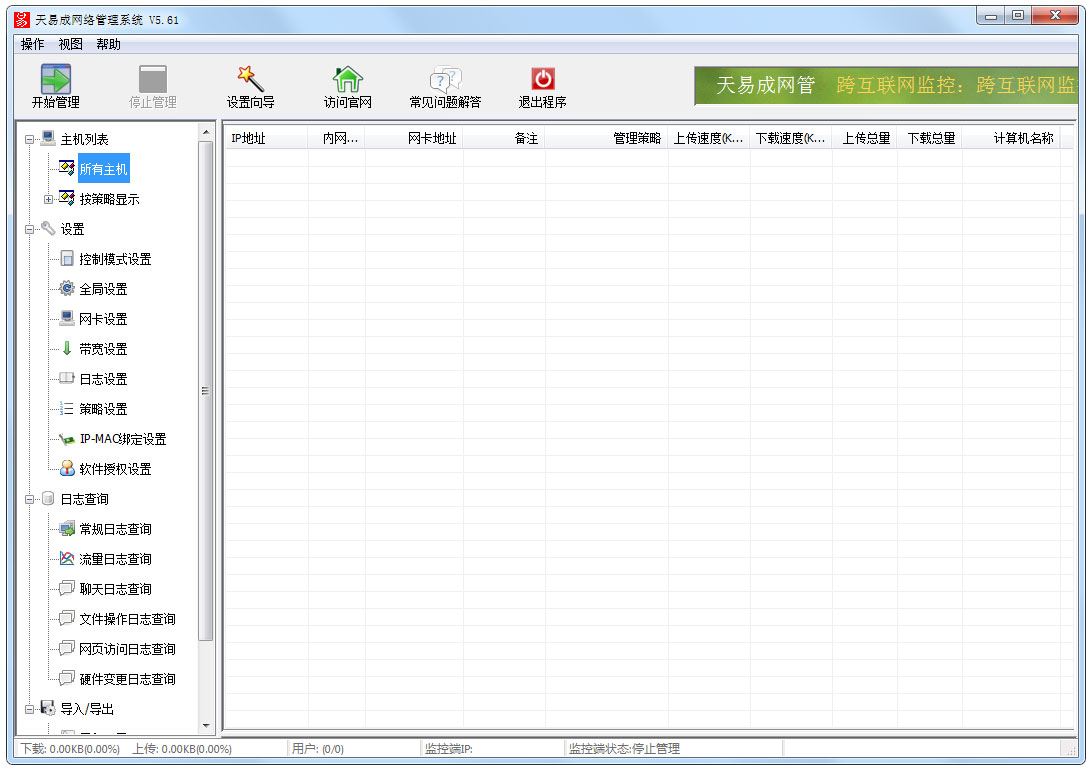1090x771 pixels.
Task: Click the tree panel scrollbar thumb
Action: (206, 390)
